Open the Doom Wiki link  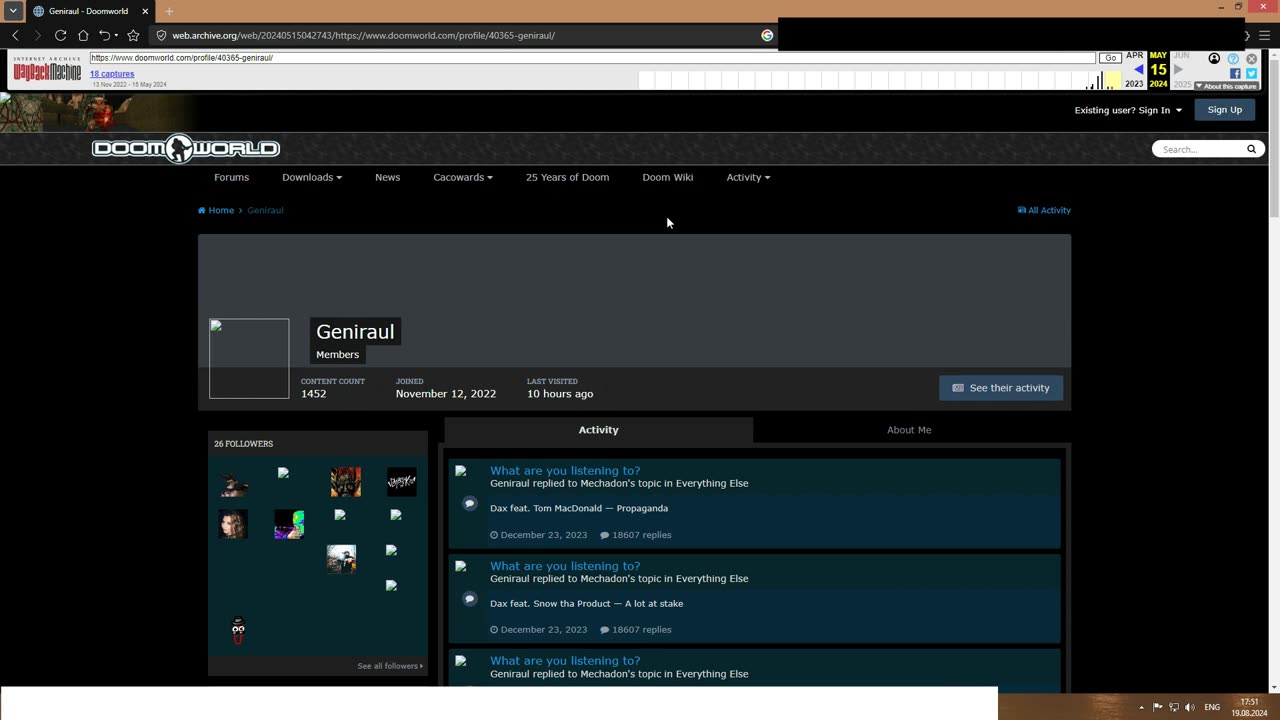[667, 177]
